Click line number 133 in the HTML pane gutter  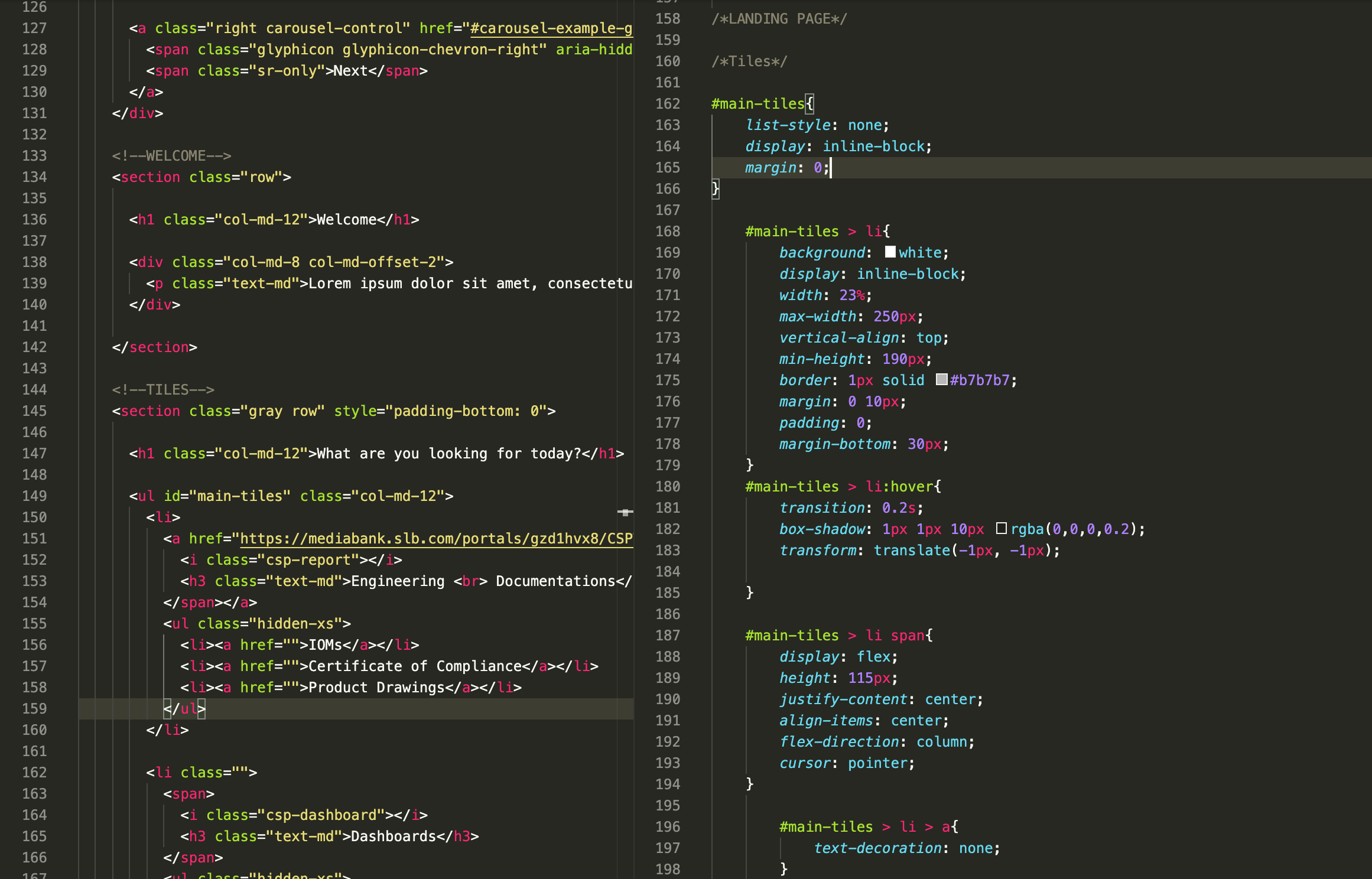click(x=34, y=156)
